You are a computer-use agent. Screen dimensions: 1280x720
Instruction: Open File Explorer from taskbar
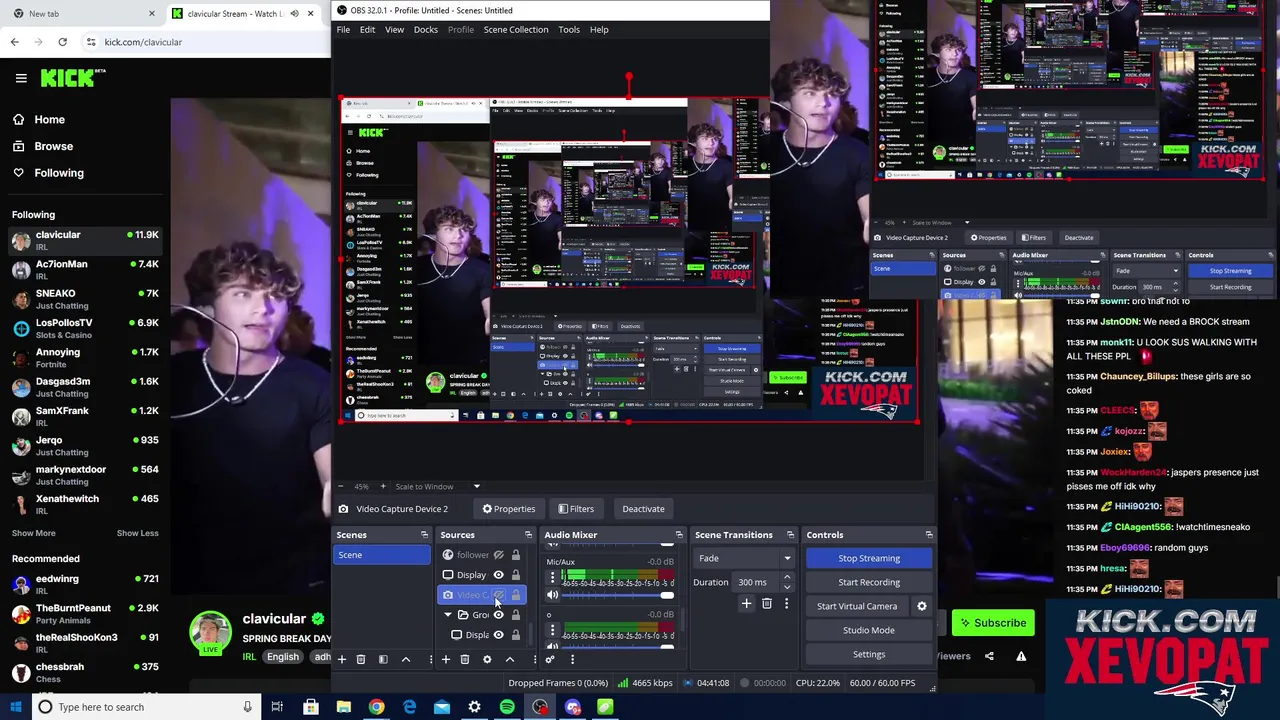(343, 707)
